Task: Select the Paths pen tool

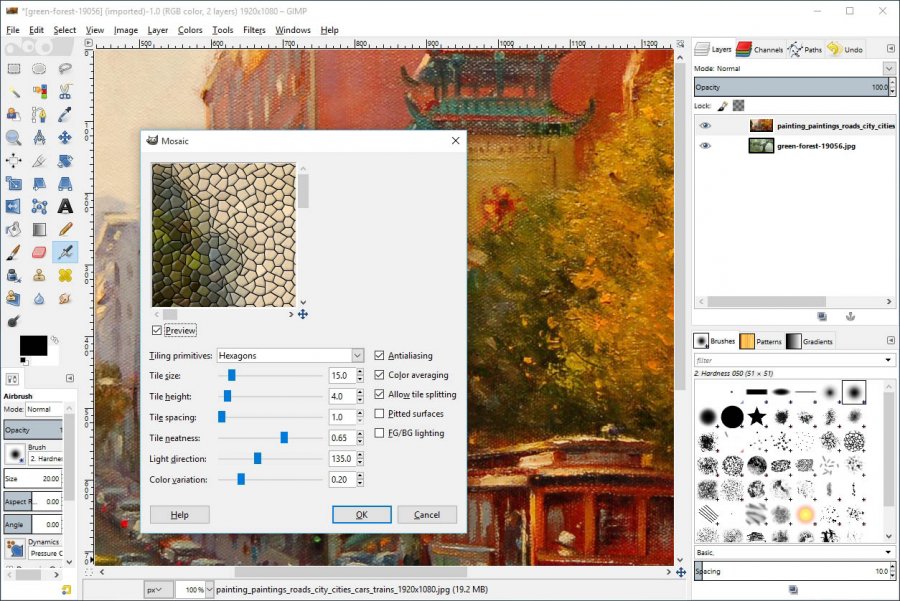Action: click(x=39, y=115)
